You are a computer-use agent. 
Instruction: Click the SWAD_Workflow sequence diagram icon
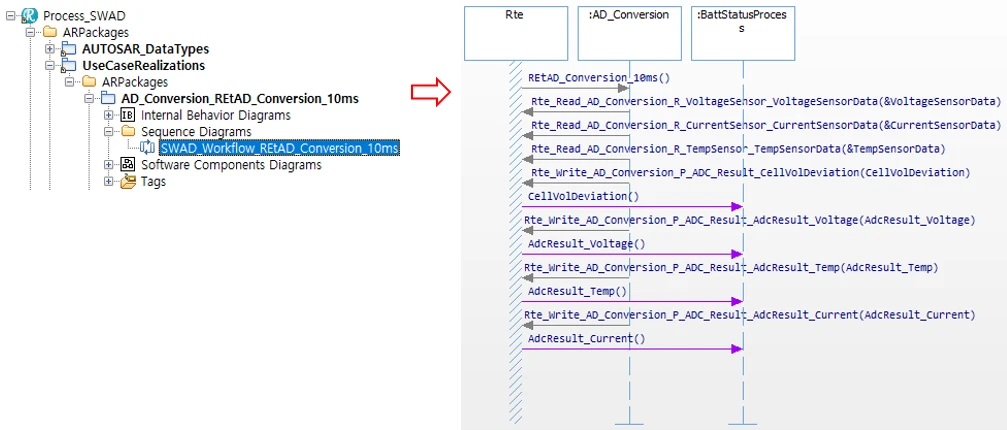148,148
